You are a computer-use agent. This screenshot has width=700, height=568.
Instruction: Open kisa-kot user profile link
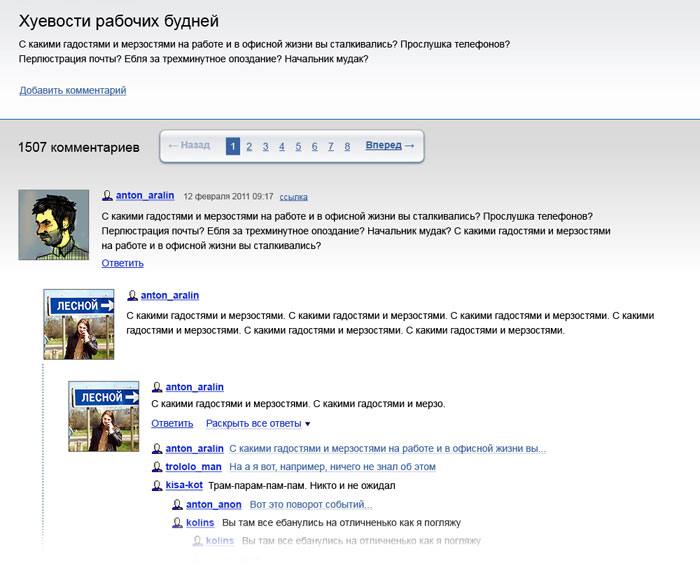point(184,485)
